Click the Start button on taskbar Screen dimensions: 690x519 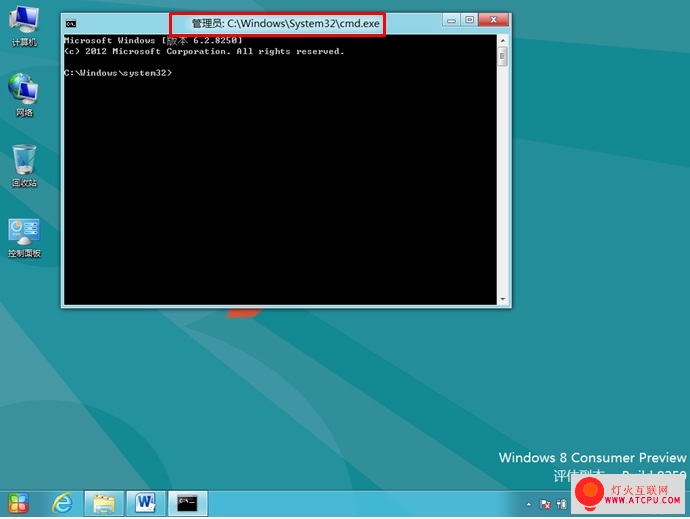(18, 503)
